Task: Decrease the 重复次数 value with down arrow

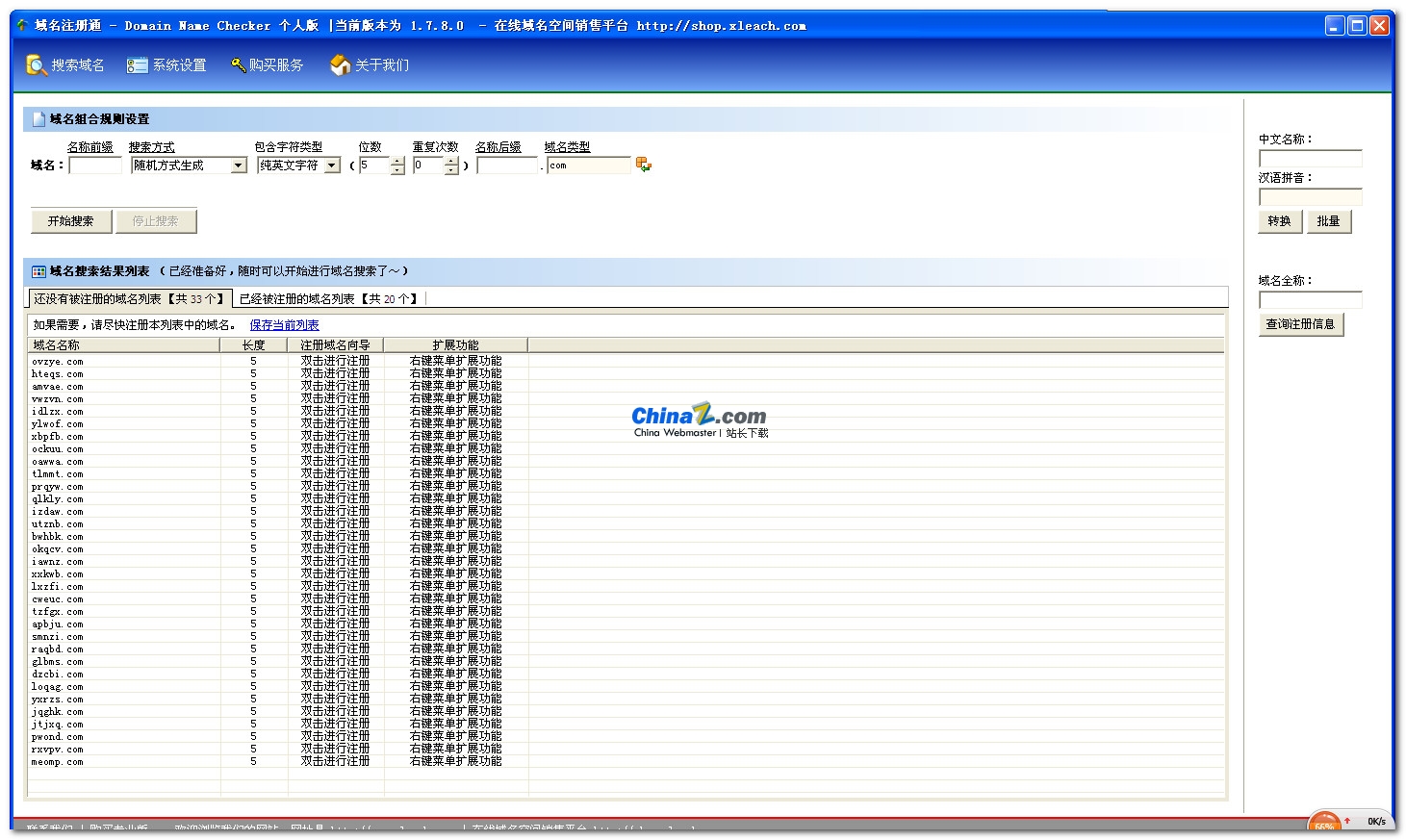Action: coord(451,170)
